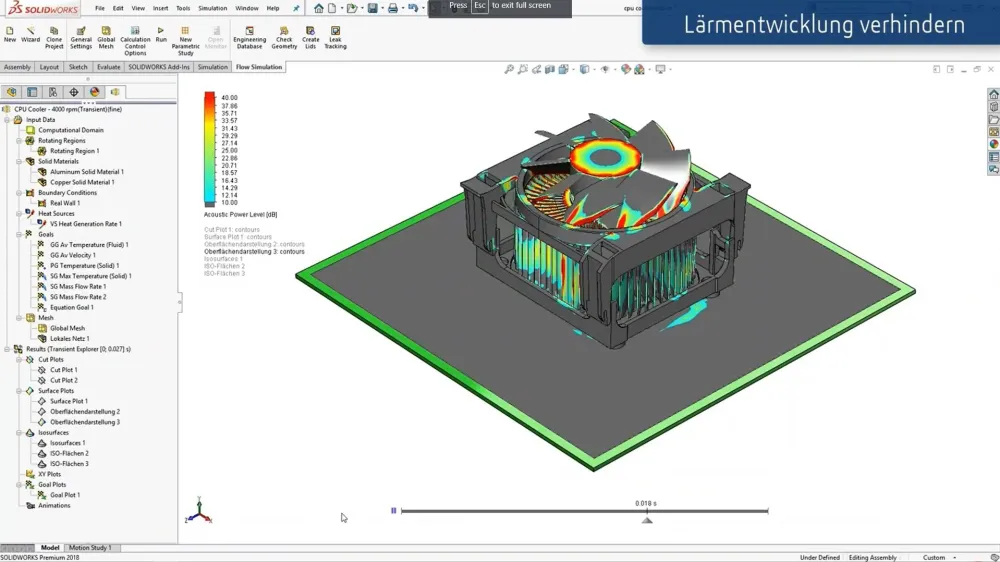This screenshot has height=562, width=1000.
Task: Launch the Flow Simulation Wizard
Action: (30, 34)
